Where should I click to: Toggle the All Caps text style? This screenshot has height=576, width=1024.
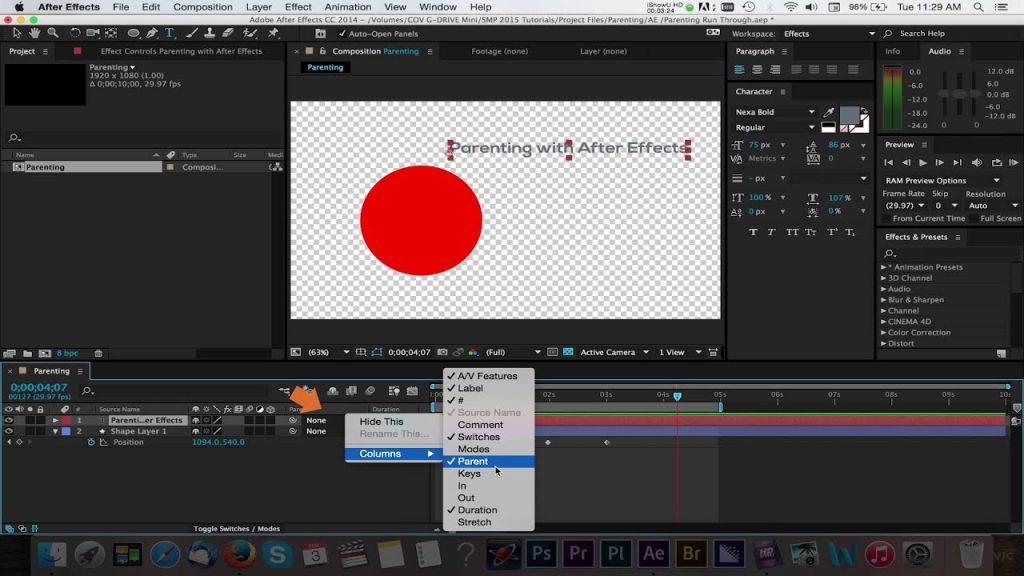pos(792,232)
